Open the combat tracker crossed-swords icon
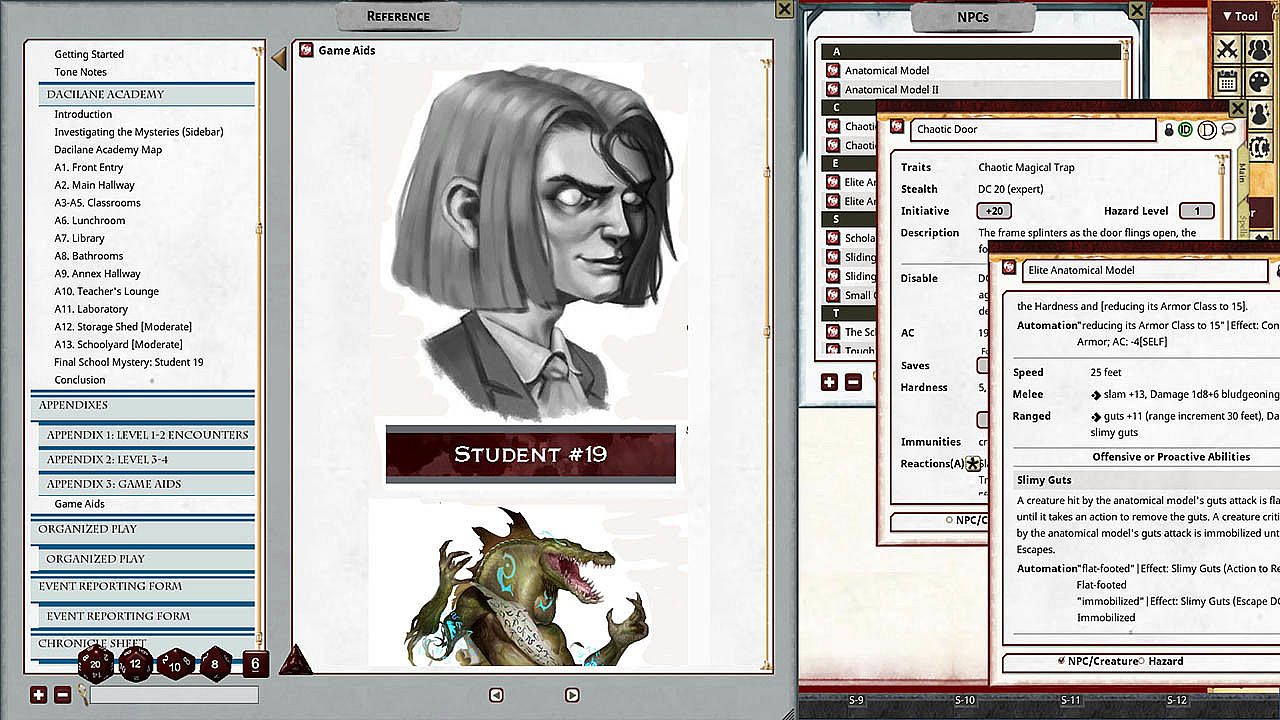This screenshot has width=1280, height=720. [x=1227, y=49]
